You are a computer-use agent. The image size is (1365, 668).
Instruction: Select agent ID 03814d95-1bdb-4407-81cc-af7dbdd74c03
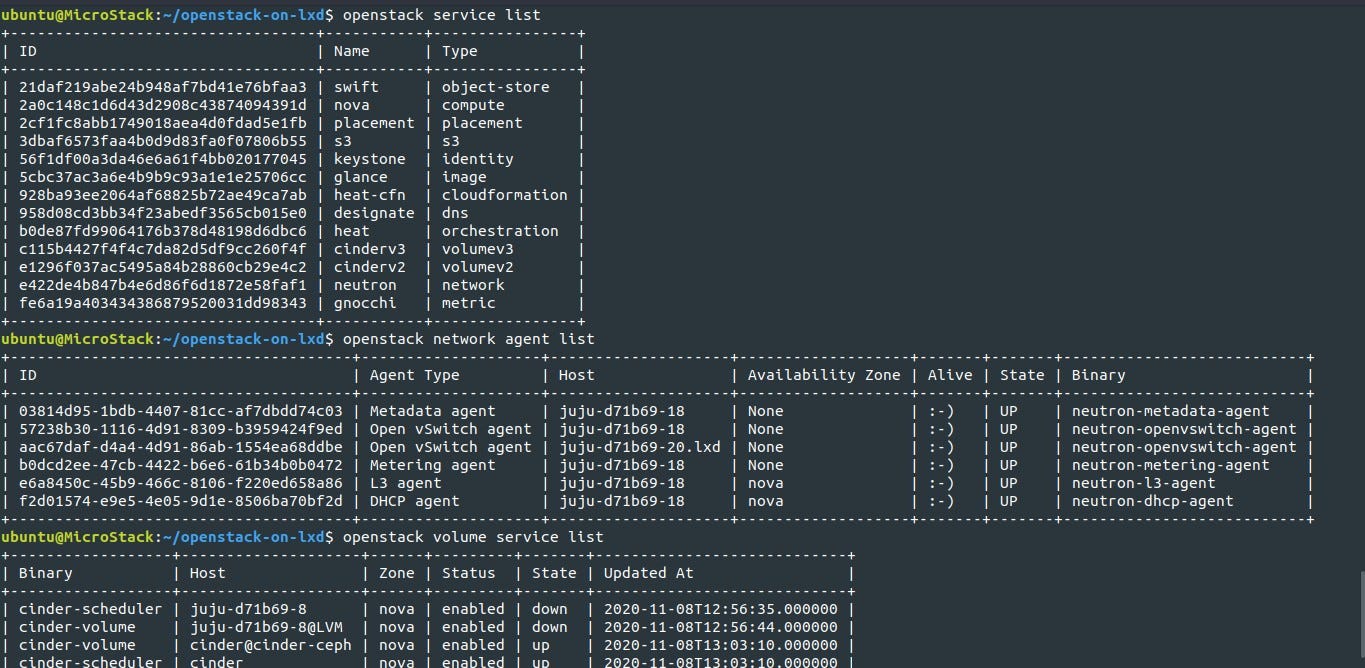(x=180, y=411)
